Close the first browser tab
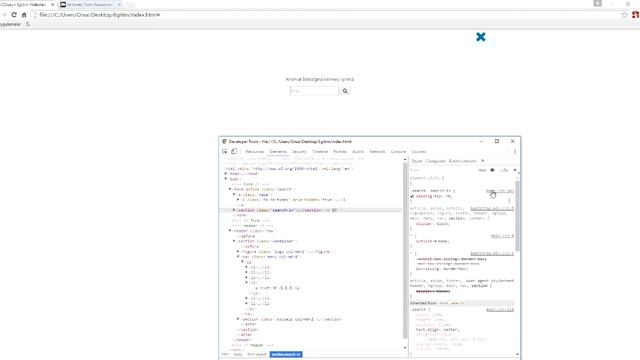This screenshot has width=640, height=360. [52, 4]
